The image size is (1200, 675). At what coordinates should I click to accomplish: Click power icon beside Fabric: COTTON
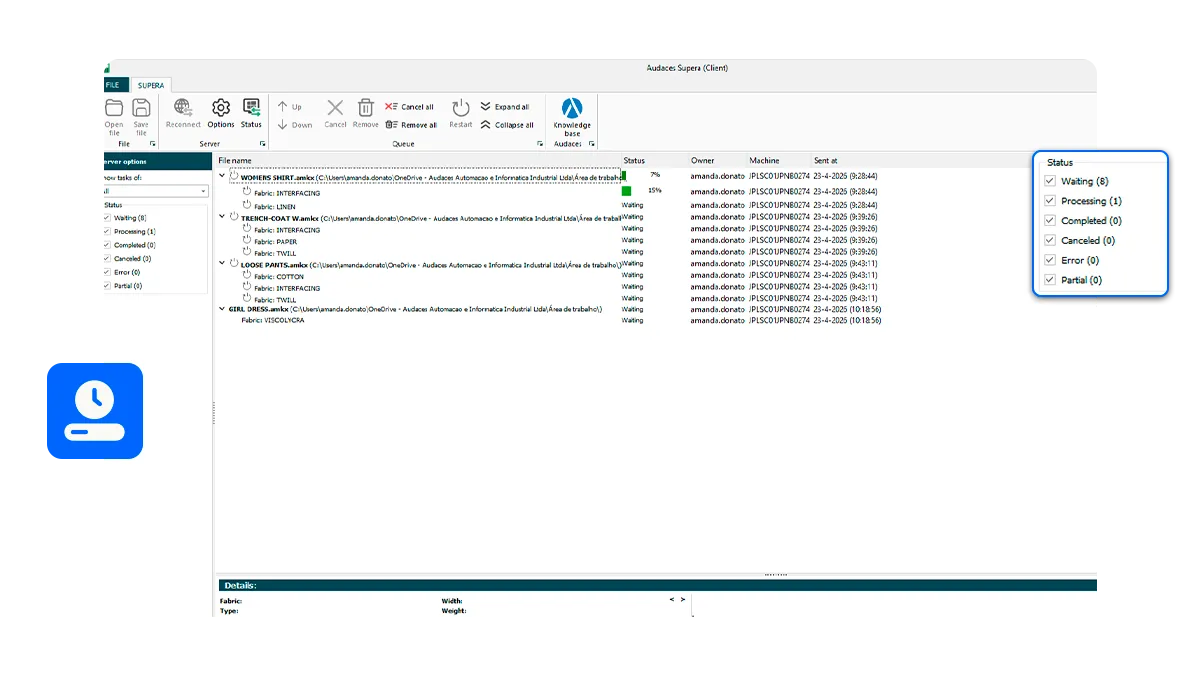pos(247,275)
